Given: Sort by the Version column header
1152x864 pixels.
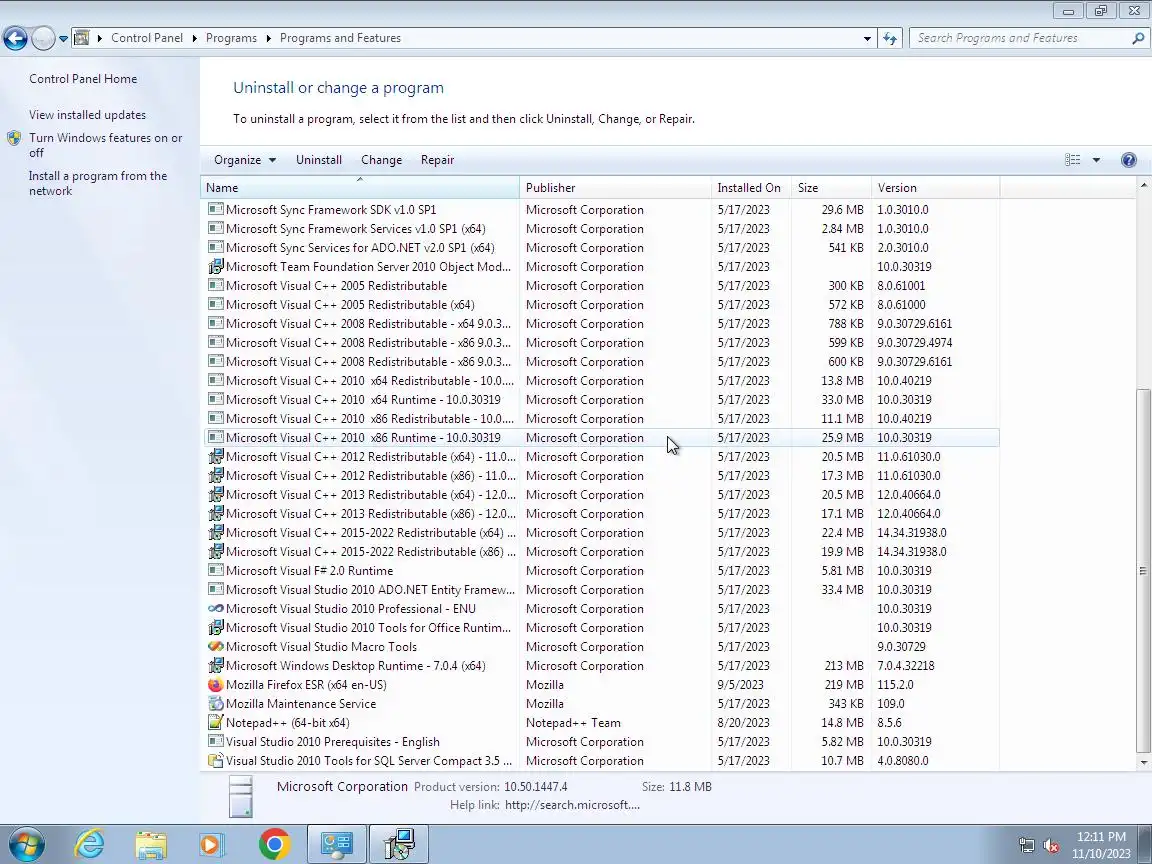Looking at the screenshot, I should (x=935, y=188).
